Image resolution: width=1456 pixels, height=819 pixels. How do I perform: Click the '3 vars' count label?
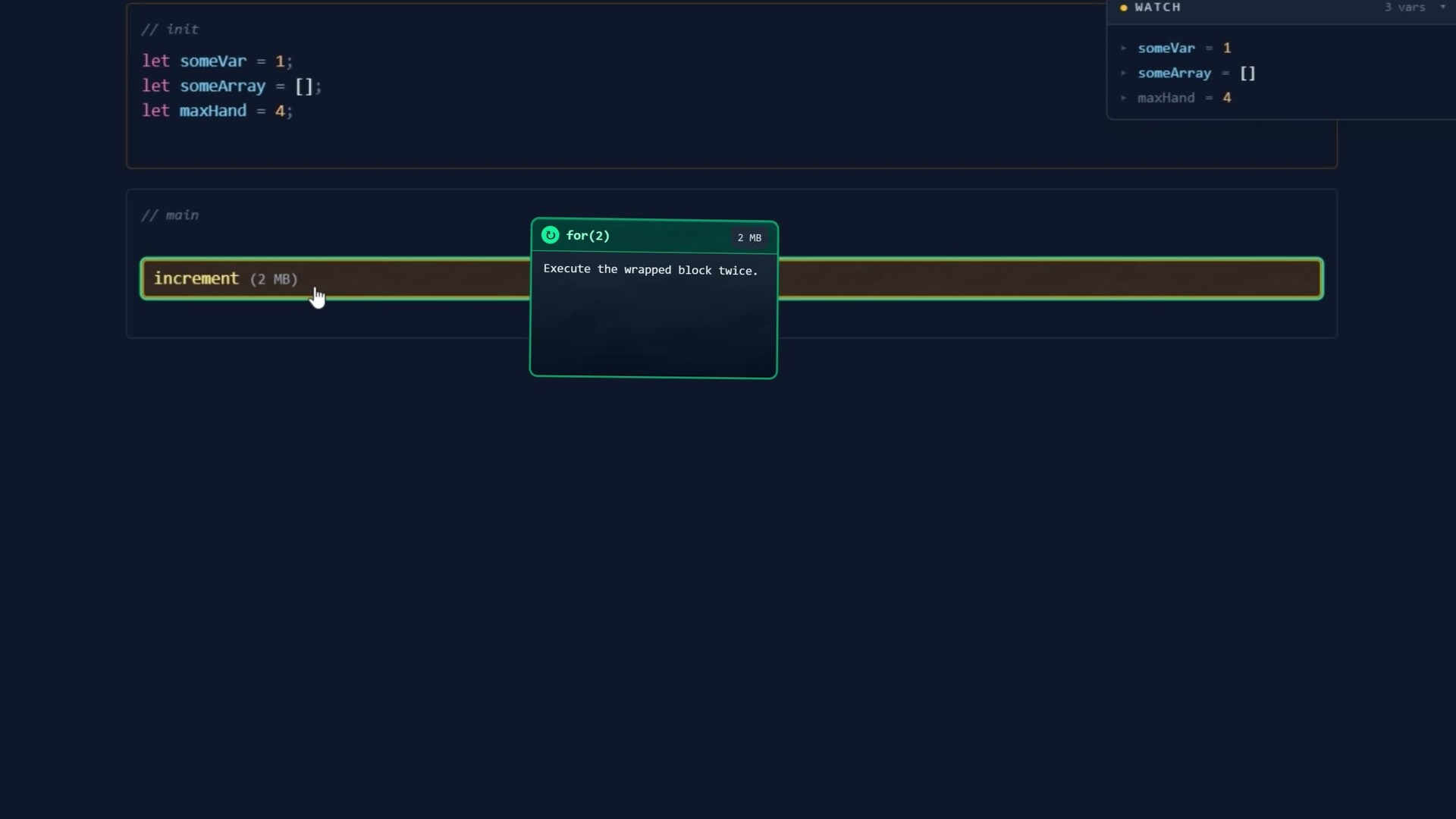coord(1404,7)
